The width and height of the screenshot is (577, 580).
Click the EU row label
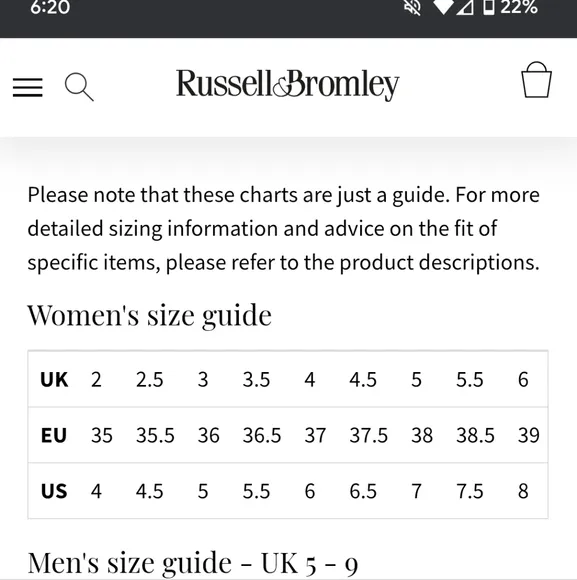tap(54, 435)
